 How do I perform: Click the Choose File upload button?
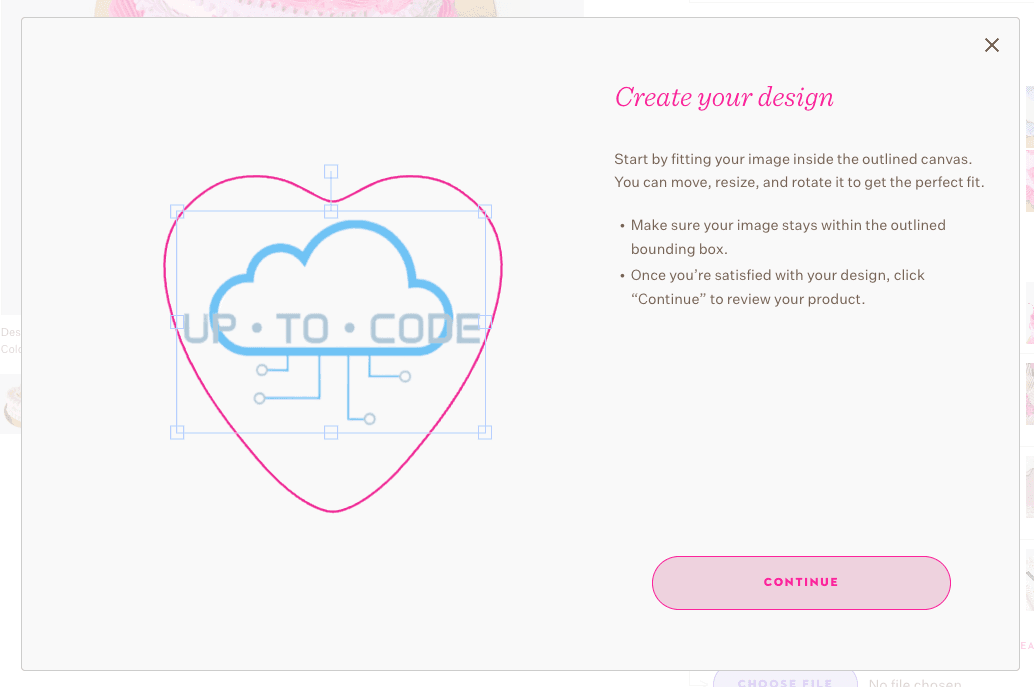click(x=785, y=681)
